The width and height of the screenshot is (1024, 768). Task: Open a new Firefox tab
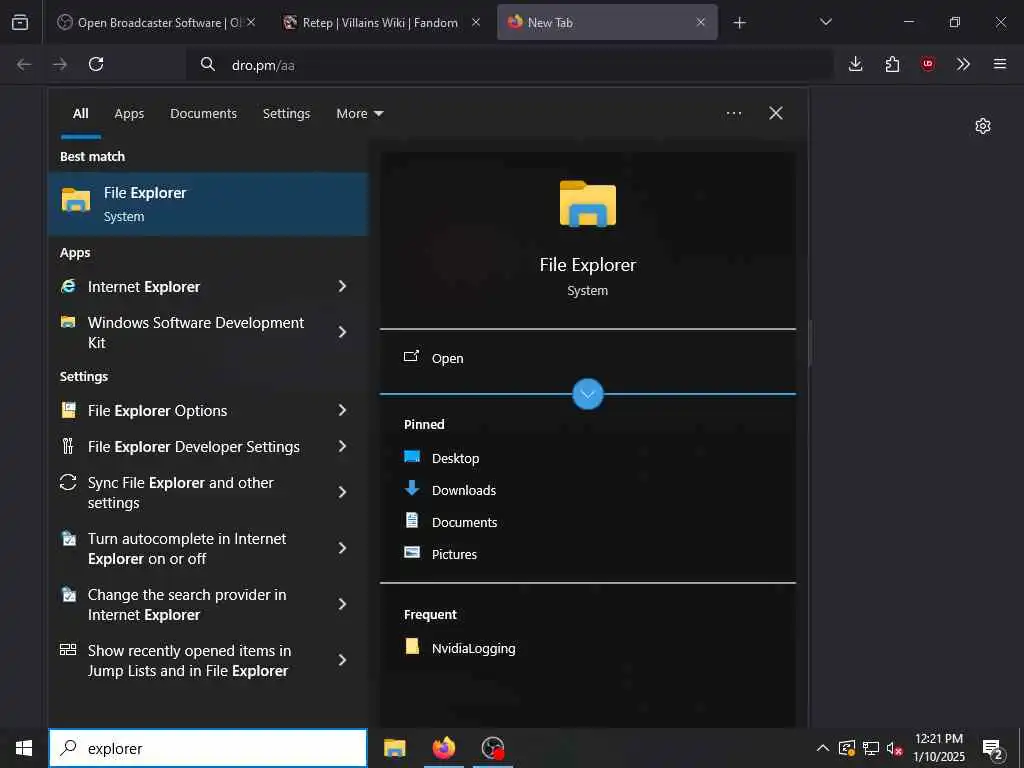[x=739, y=23]
